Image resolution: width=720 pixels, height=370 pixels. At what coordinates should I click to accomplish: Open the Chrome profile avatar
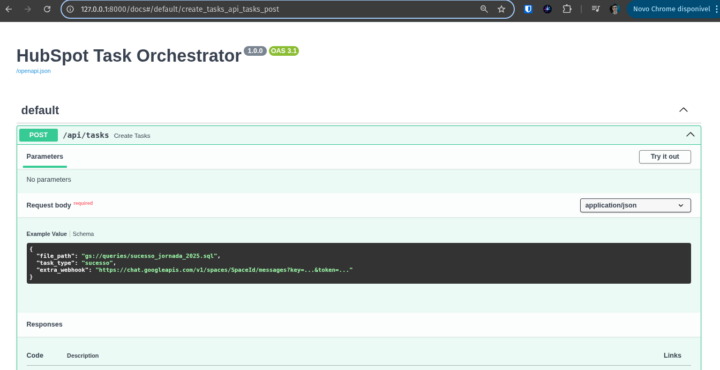pos(615,9)
